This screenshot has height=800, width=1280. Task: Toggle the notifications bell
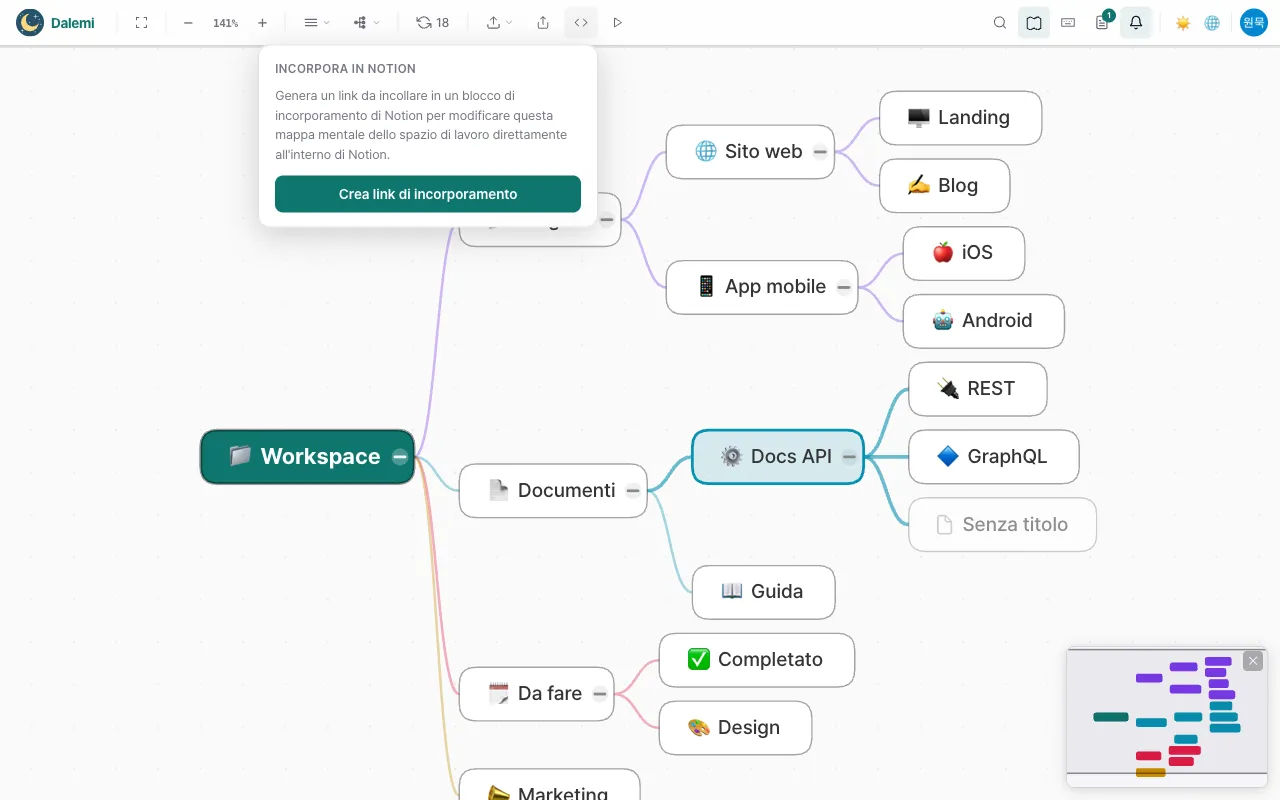1136,22
